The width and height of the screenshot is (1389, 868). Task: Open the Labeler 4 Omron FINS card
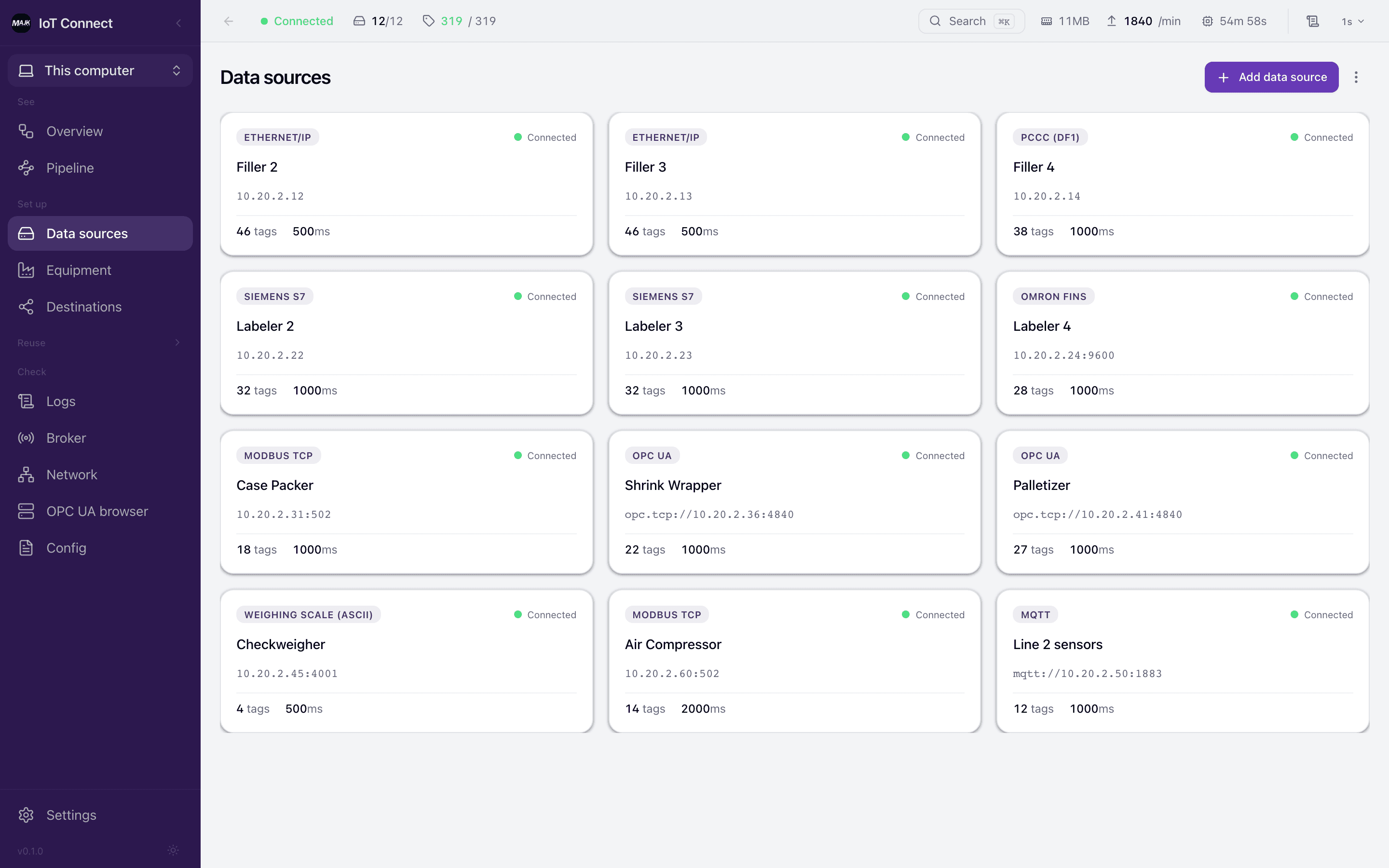tap(1183, 343)
